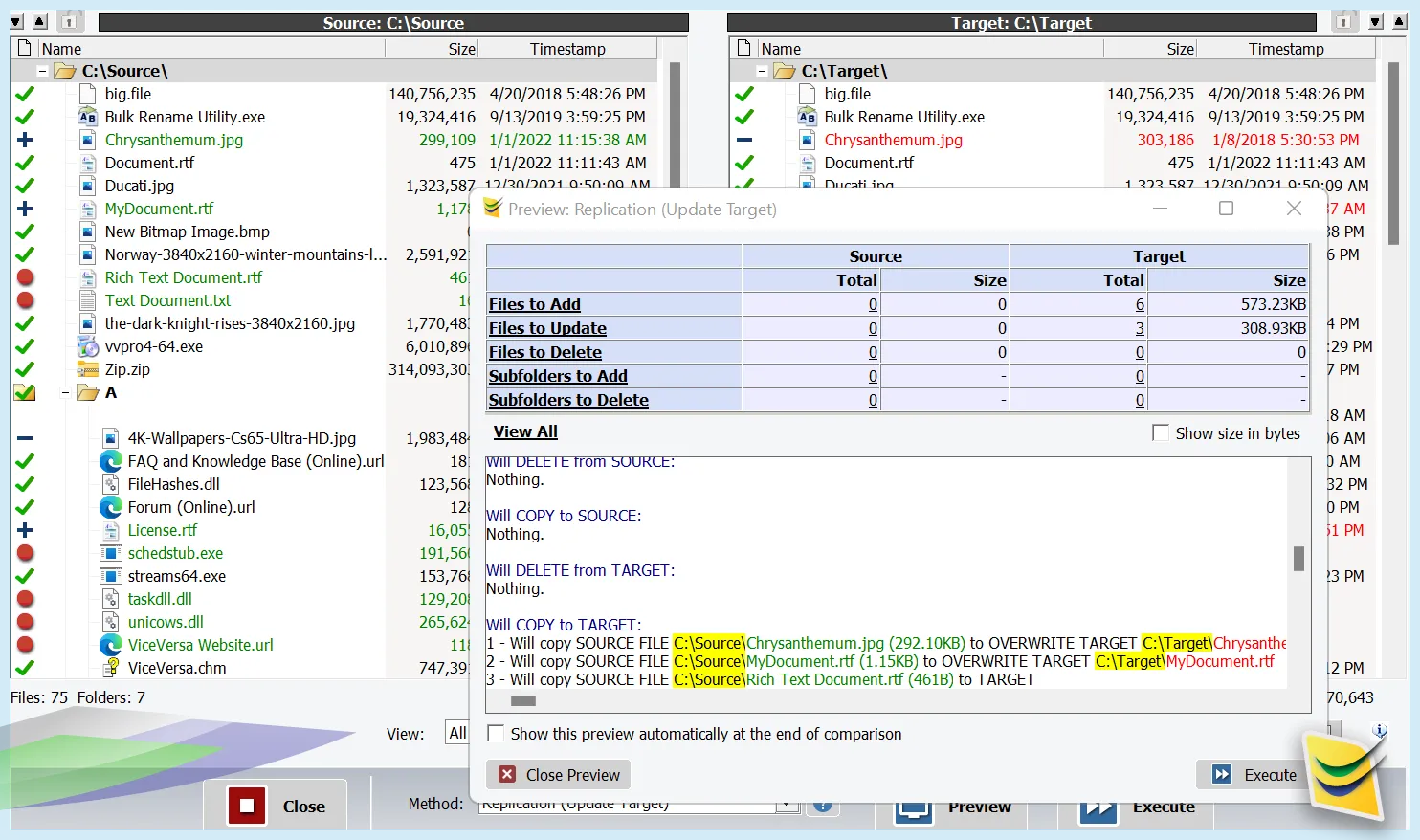Click the down arrow beside Source header
1420x840 pixels.
[16, 21]
